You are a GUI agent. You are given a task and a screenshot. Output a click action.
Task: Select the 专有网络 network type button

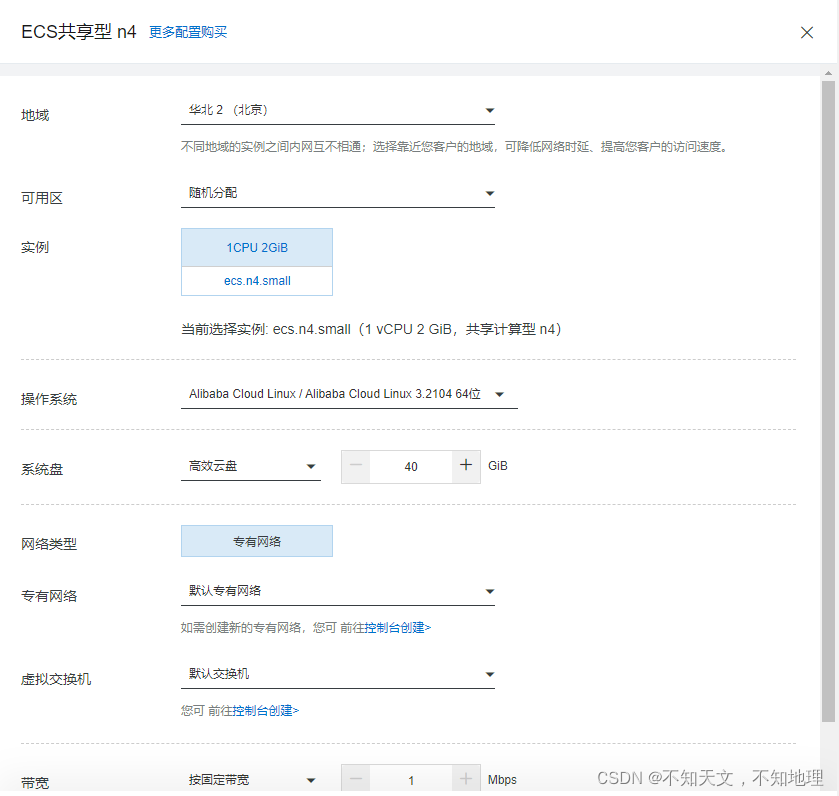pyautogui.click(x=257, y=541)
